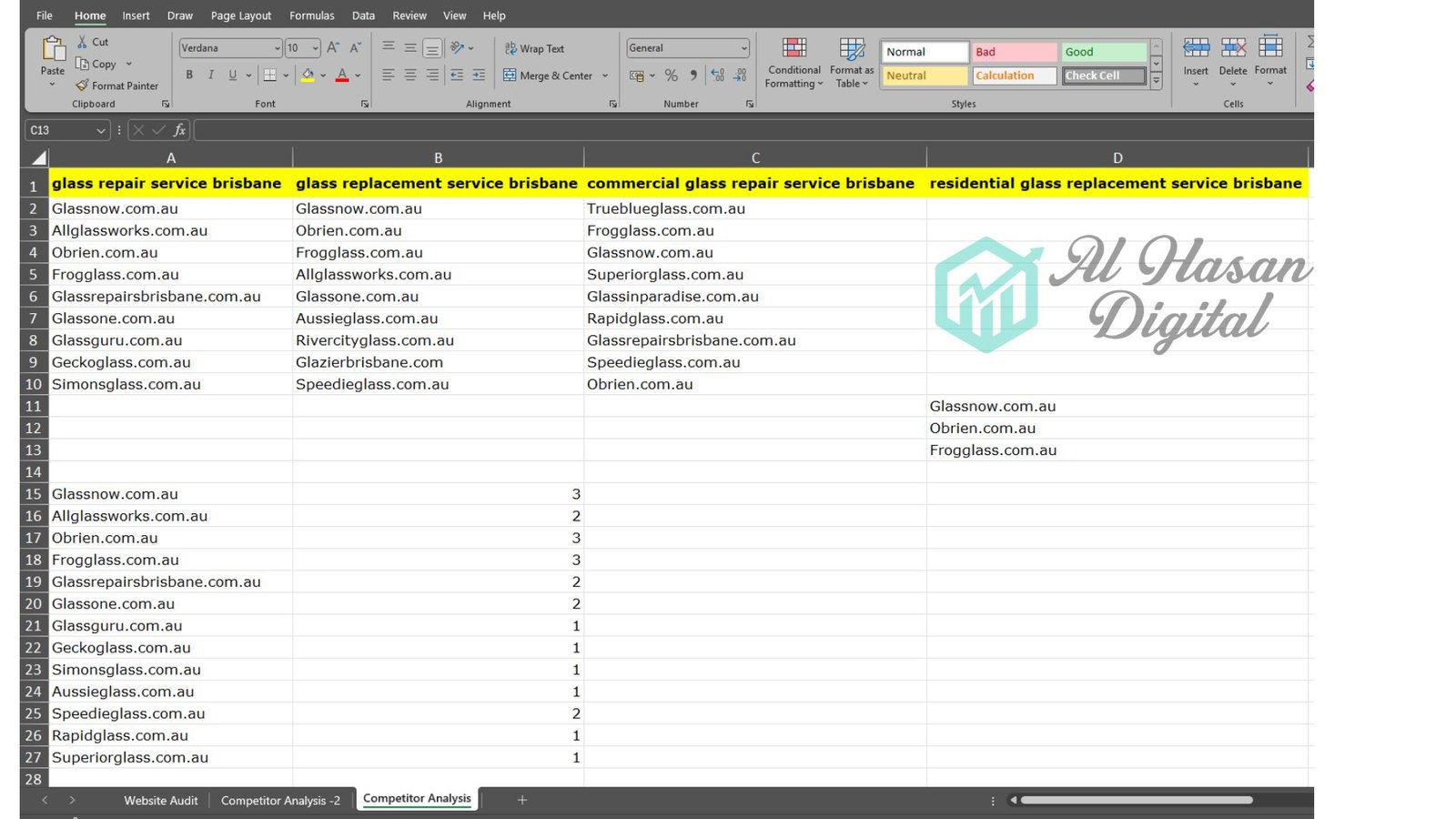Image resolution: width=1456 pixels, height=819 pixels.
Task: Apply comma style
Action: tap(693, 76)
